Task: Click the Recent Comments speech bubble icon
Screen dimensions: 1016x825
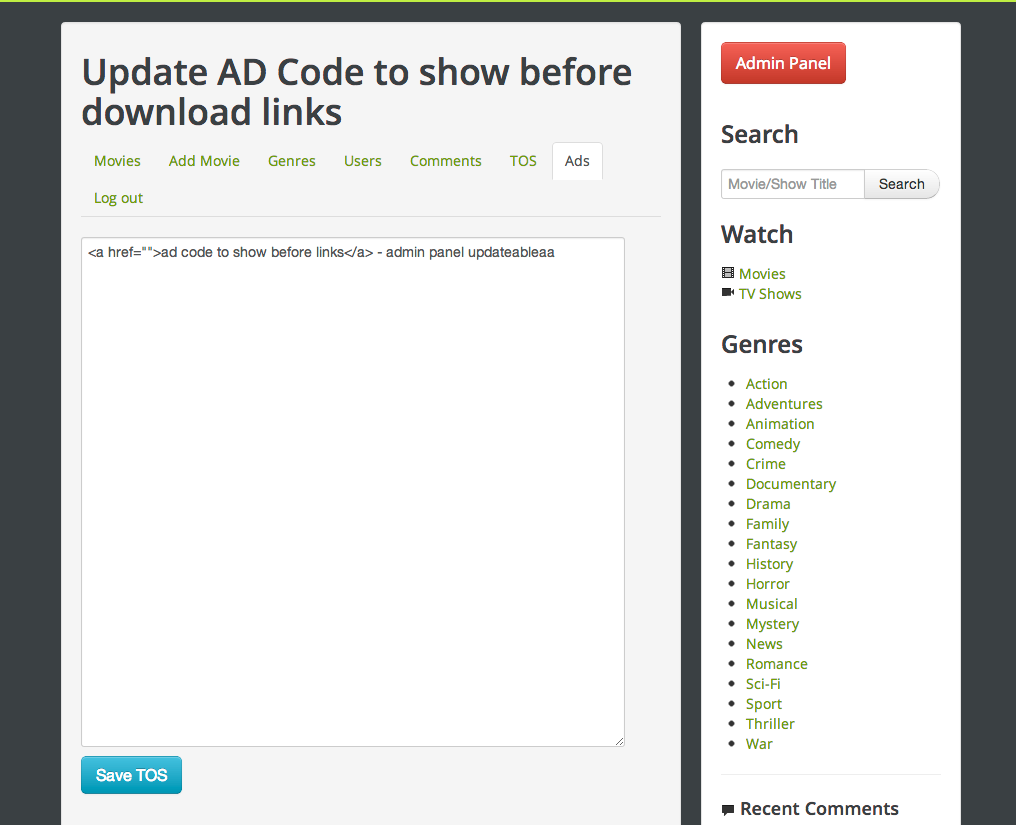Action: (x=728, y=810)
